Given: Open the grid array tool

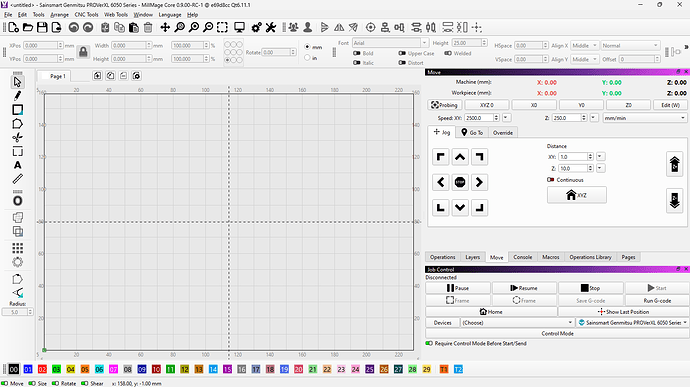Looking at the screenshot, I should (x=17, y=248).
